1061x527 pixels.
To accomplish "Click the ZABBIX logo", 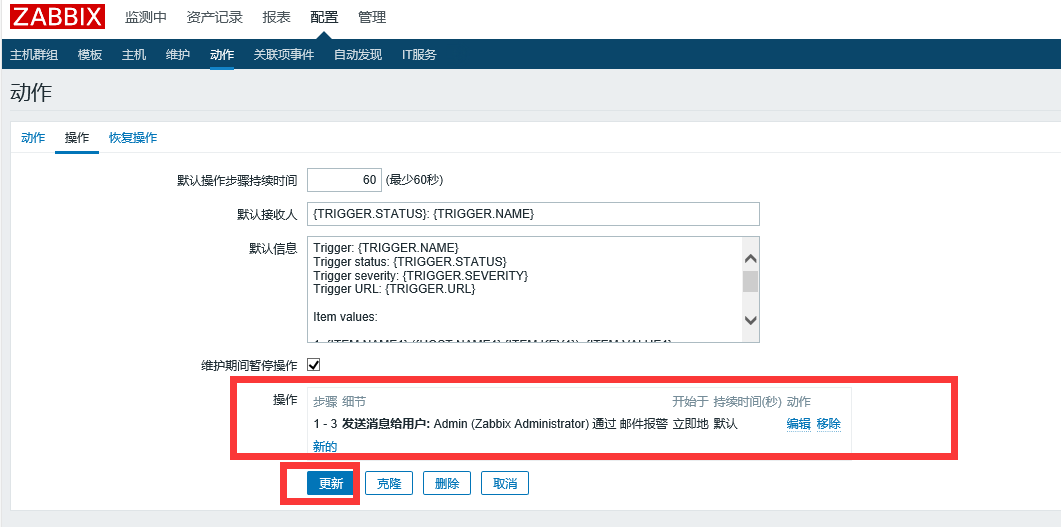I will pyautogui.click(x=58, y=17).
